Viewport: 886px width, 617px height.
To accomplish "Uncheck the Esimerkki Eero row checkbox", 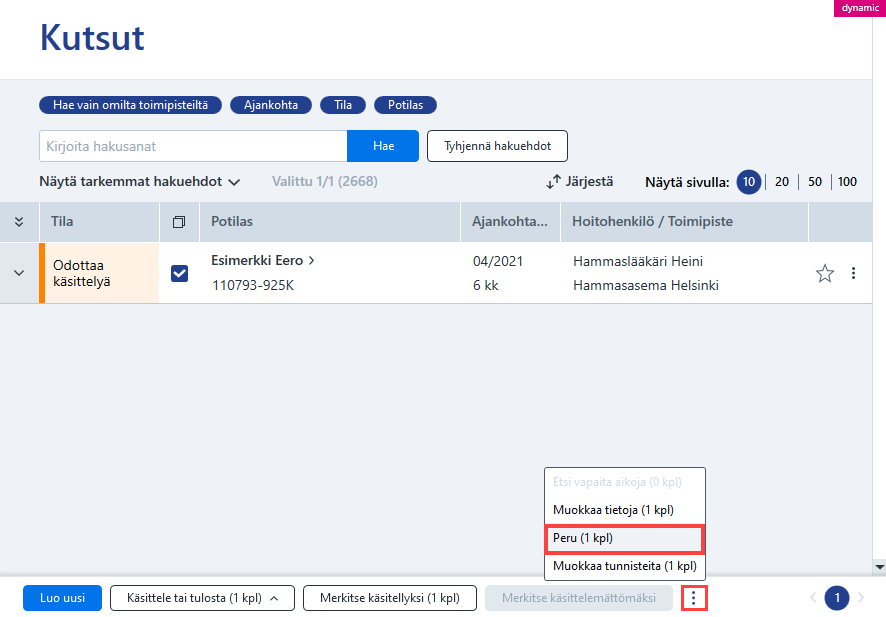I will pyautogui.click(x=179, y=273).
